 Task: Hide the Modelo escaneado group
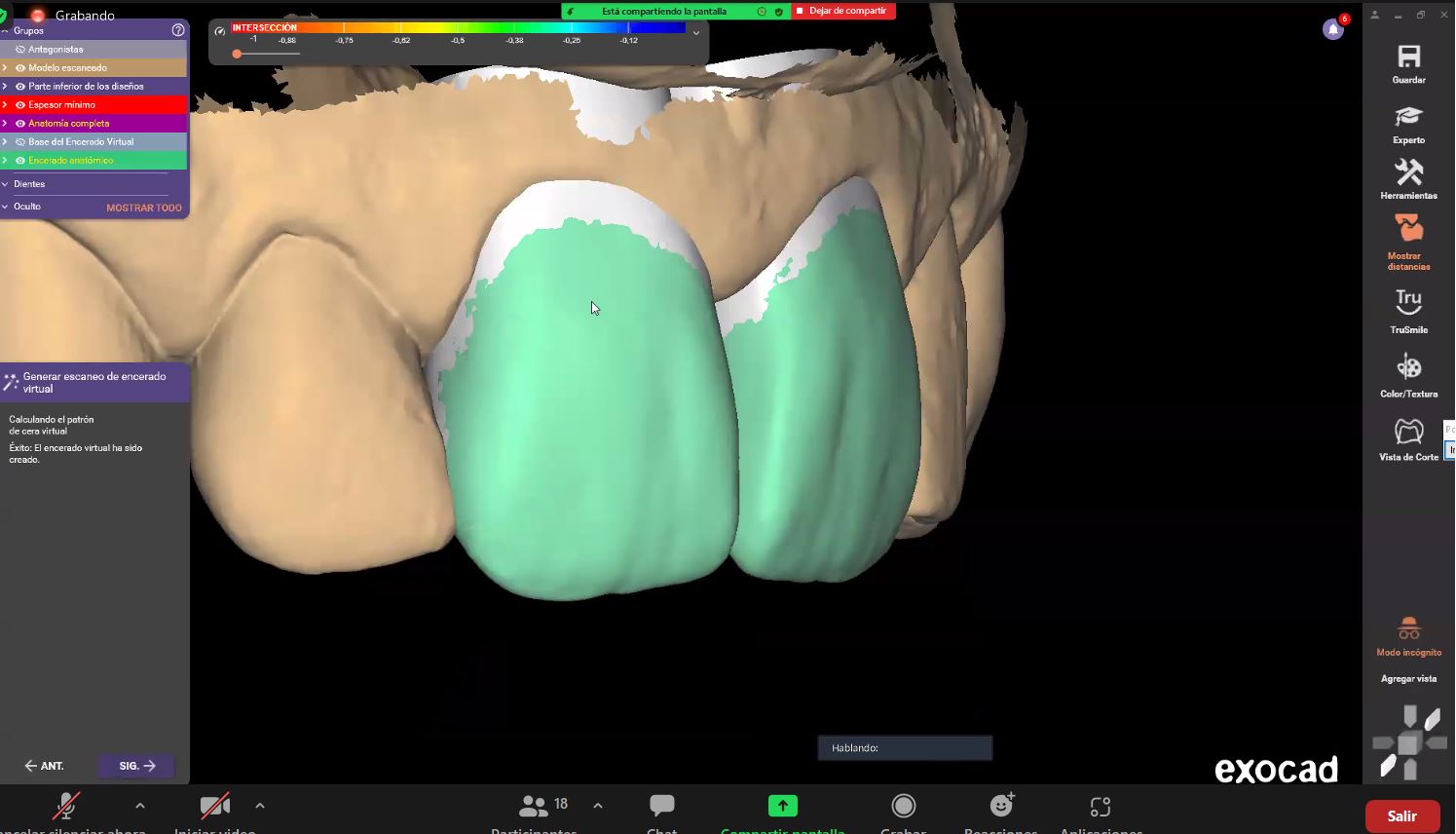coord(20,67)
